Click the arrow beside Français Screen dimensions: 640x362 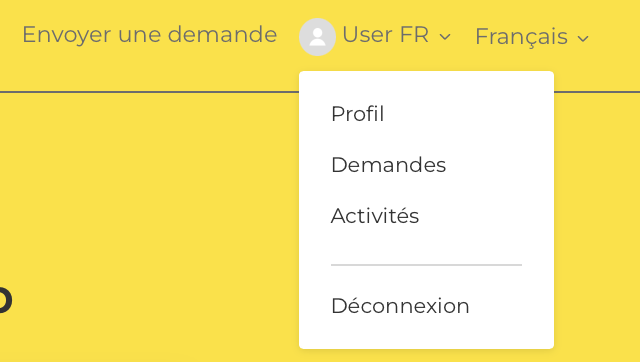tap(583, 39)
